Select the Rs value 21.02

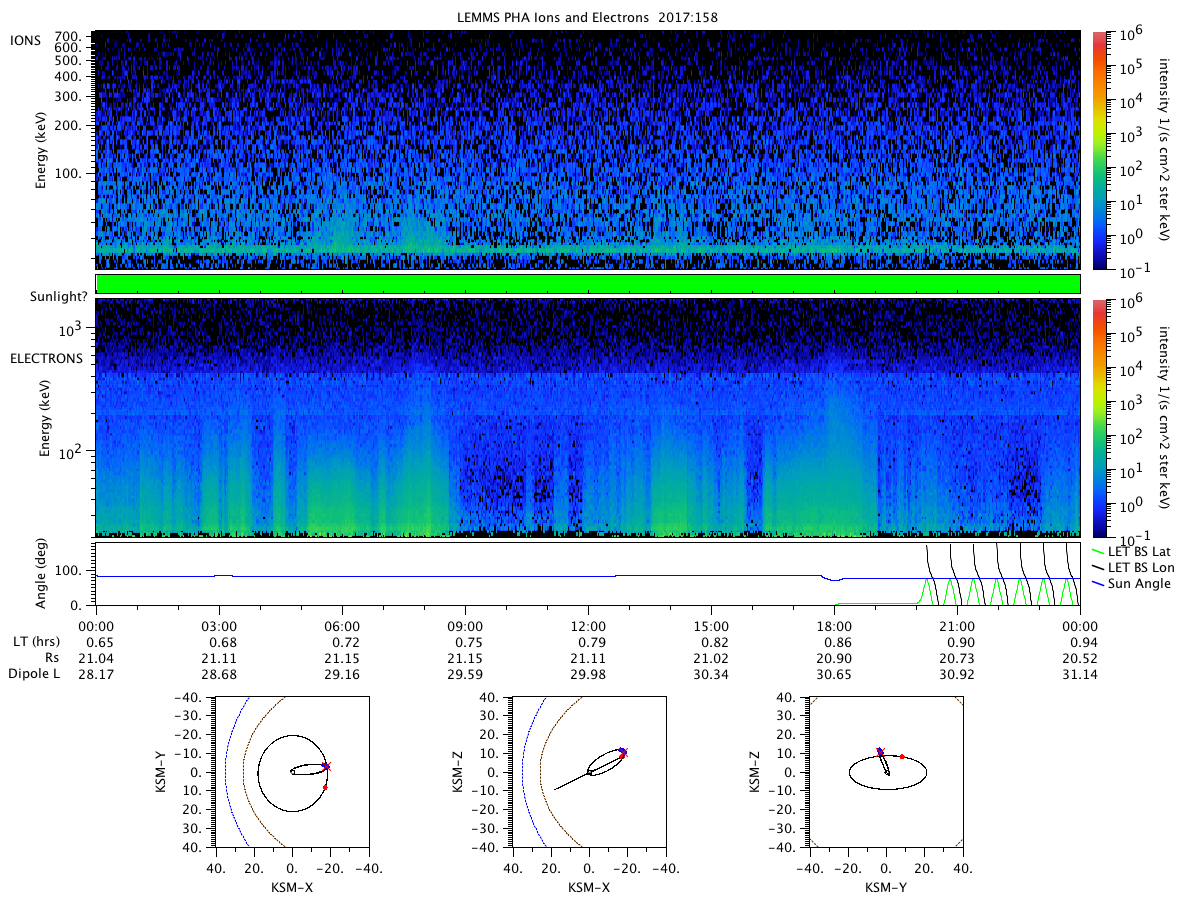pos(711,658)
